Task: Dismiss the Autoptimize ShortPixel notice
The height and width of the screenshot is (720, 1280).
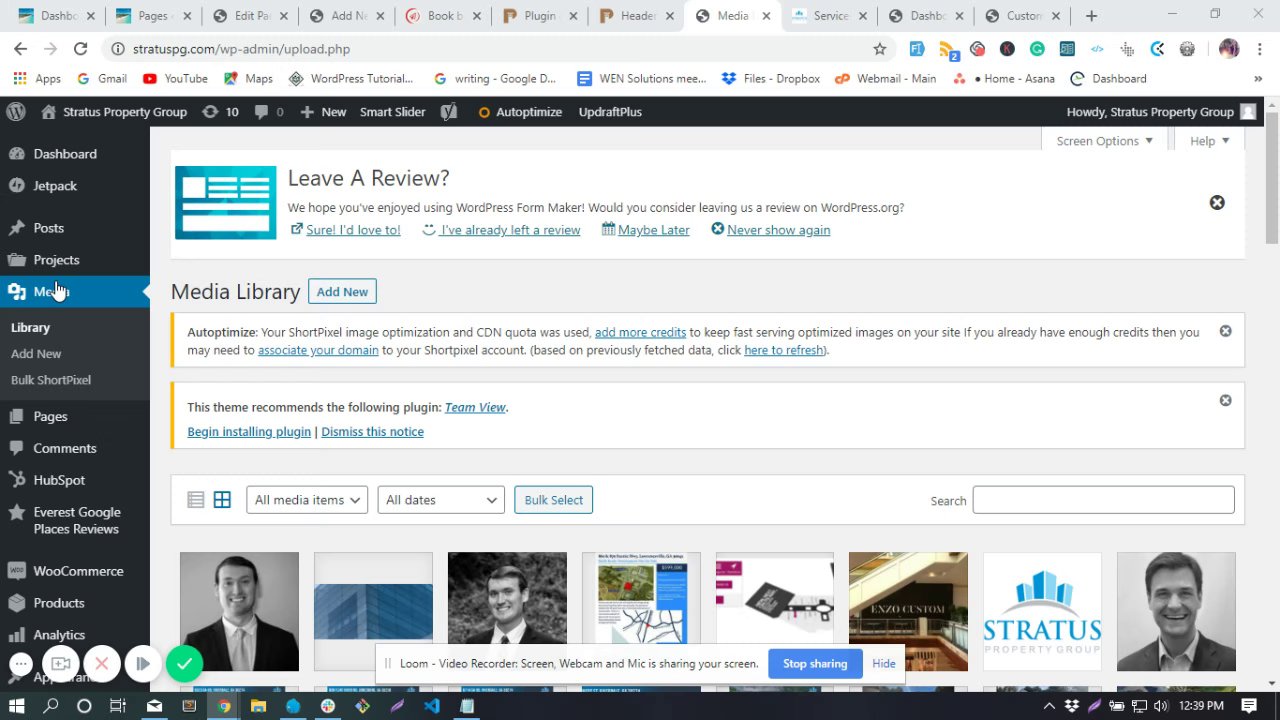Action: (x=1225, y=331)
